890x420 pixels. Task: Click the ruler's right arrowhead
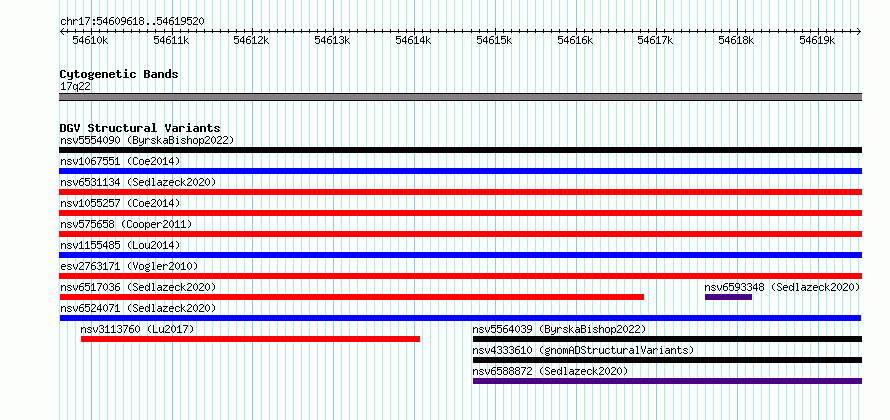pos(859,32)
